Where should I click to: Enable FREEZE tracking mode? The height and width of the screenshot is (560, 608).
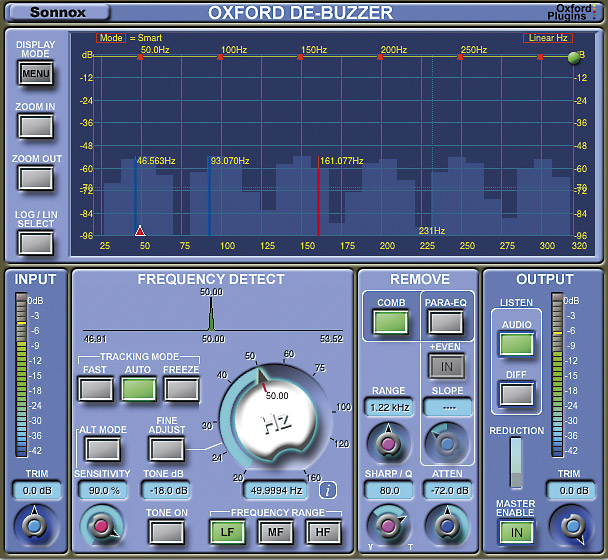tap(181, 389)
